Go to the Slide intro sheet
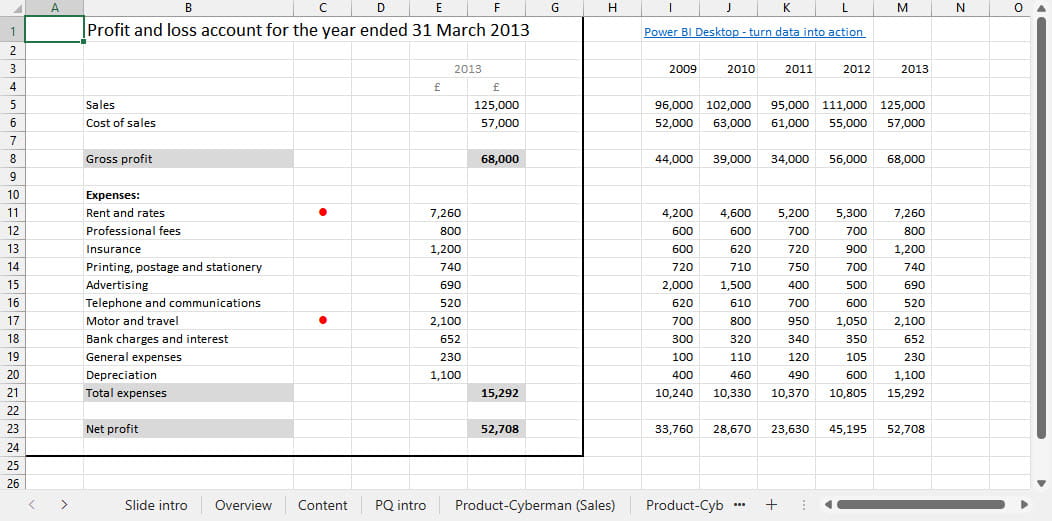The height and width of the screenshot is (521, 1052). [156, 505]
